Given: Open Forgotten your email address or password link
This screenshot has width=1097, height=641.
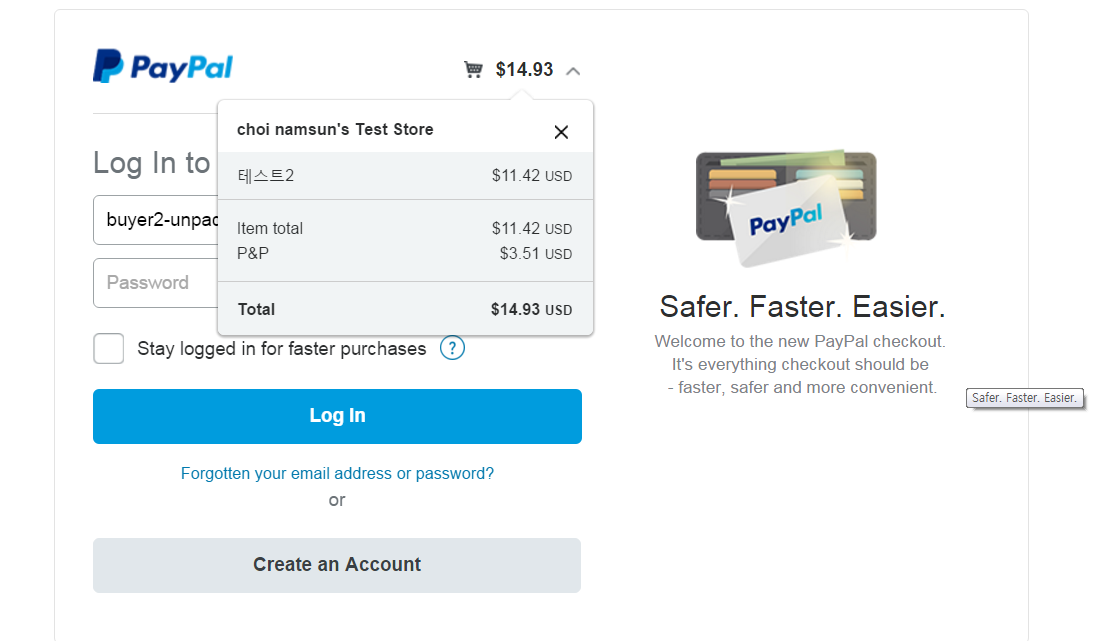Looking at the screenshot, I should click(x=337, y=473).
